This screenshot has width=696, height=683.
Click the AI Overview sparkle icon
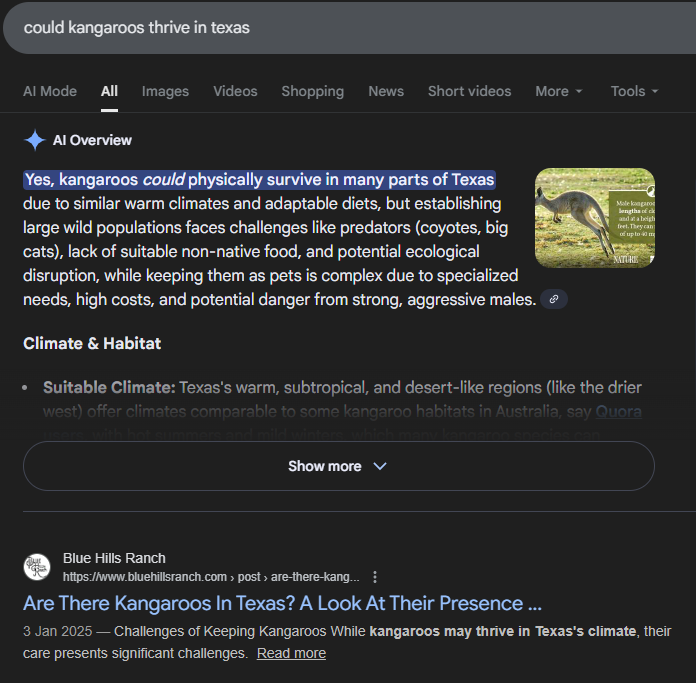[x=35, y=140]
